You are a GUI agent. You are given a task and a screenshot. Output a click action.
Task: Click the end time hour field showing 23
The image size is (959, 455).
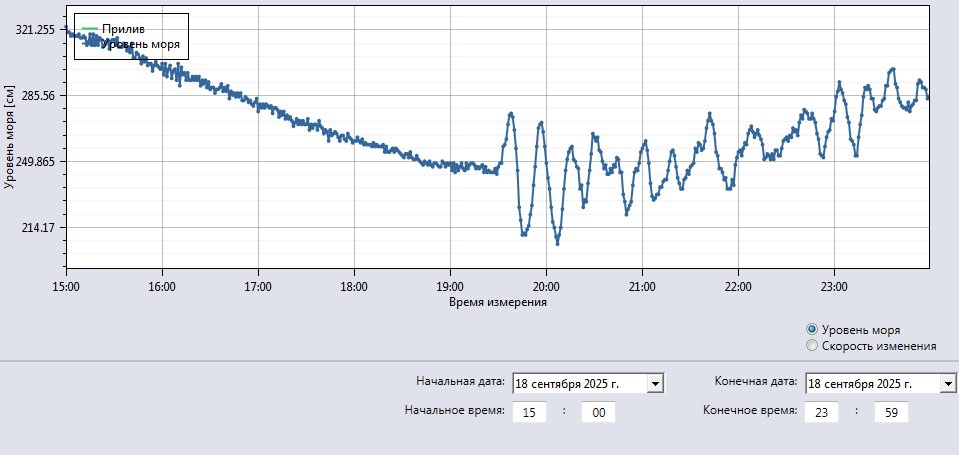[x=822, y=411]
